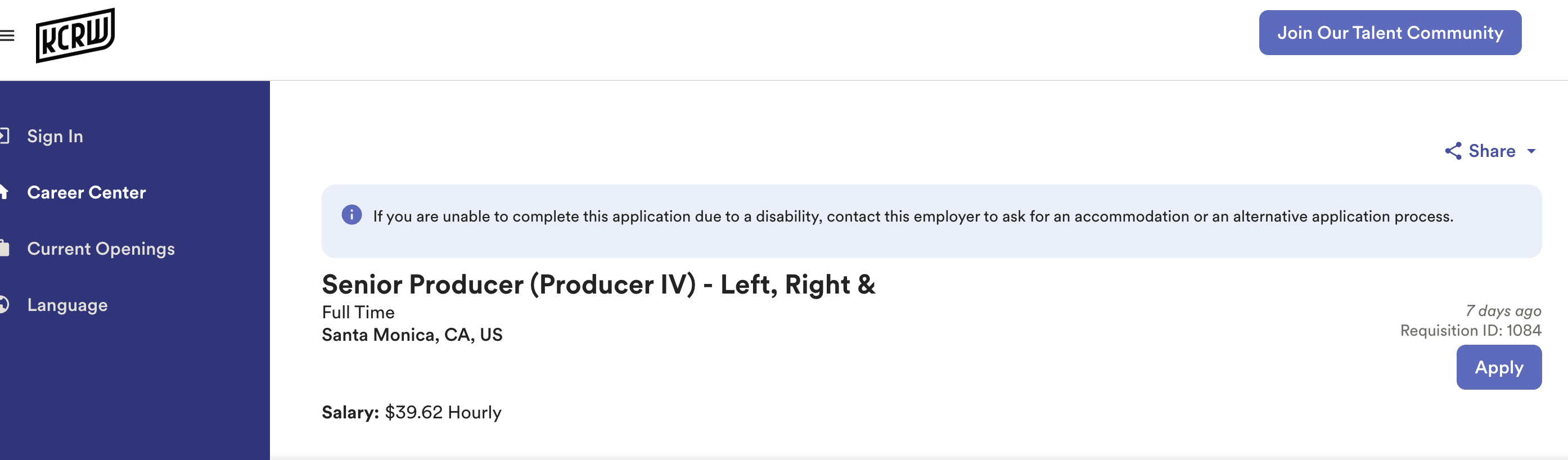Click the Senior Producer job title heading
Viewport: 1568px width, 460px height.
point(598,285)
